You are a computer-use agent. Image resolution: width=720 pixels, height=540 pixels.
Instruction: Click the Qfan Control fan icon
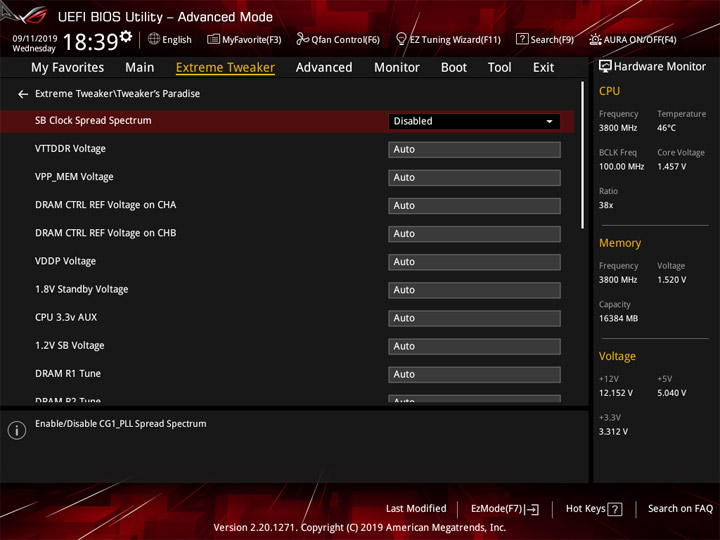(302, 39)
